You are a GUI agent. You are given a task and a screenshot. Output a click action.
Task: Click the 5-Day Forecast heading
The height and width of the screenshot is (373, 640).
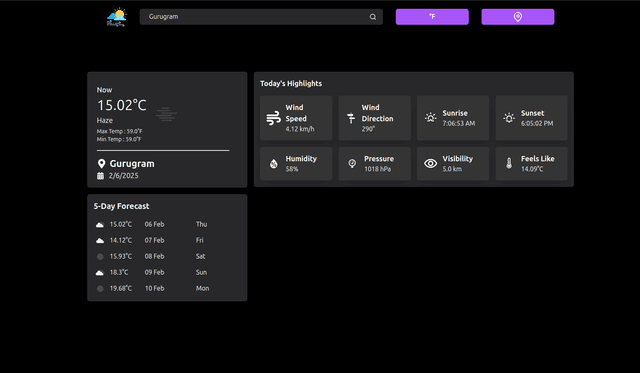point(121,206)
